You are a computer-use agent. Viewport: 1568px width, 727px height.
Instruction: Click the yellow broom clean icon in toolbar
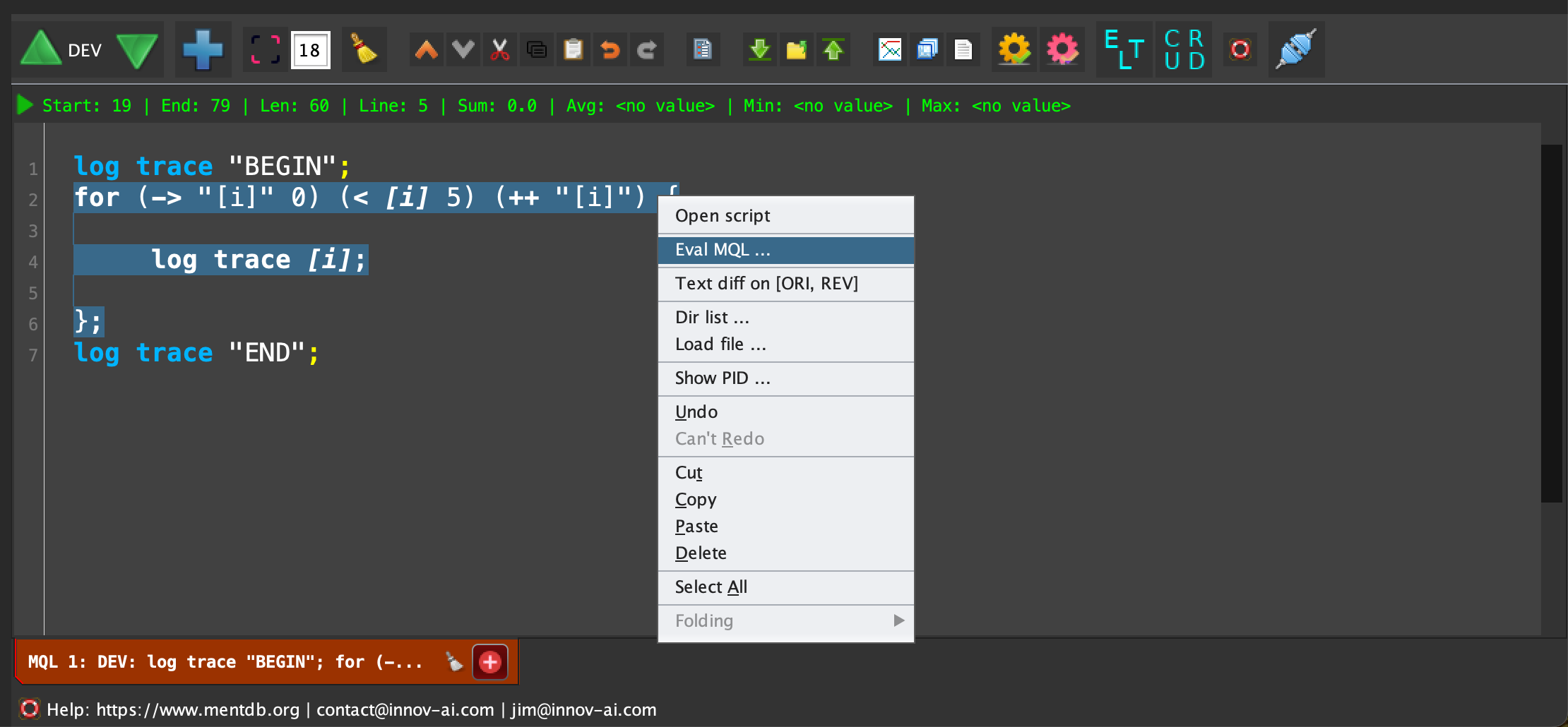coord(364,49)
